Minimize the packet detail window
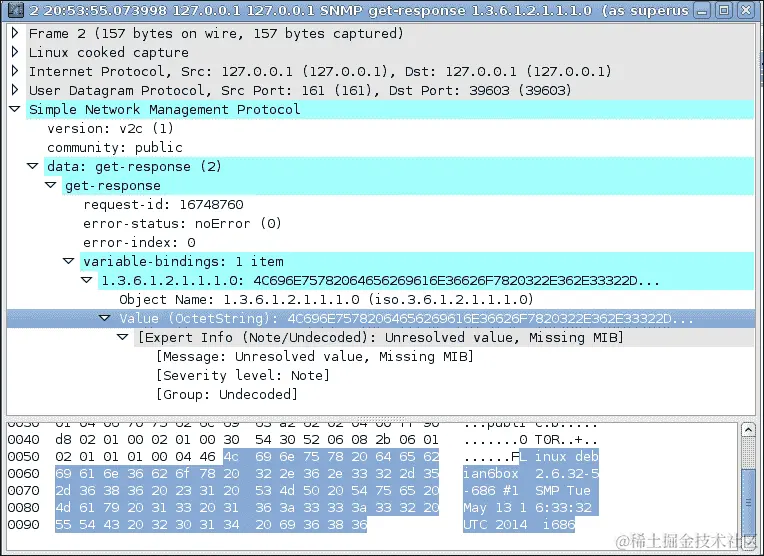The height and width of the screenshot is (556, 764). point(702,10)
